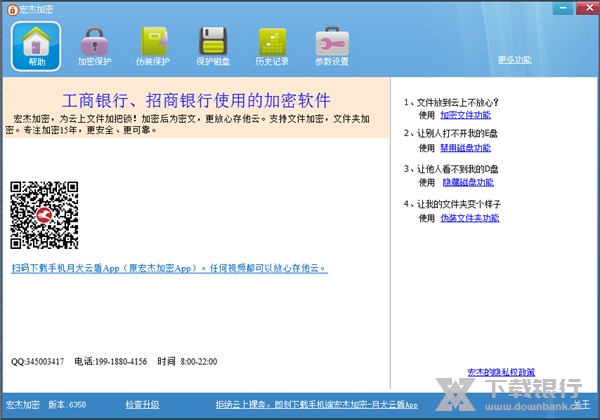The image size is (600, 420).
Task: Open the 伪装文件夹功能 link
Action: pos(470,218)
